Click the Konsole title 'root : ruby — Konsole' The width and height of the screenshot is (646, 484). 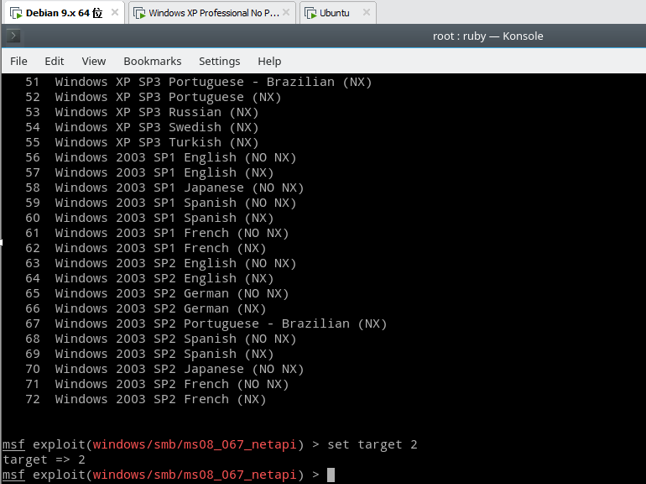pos(488,36)
